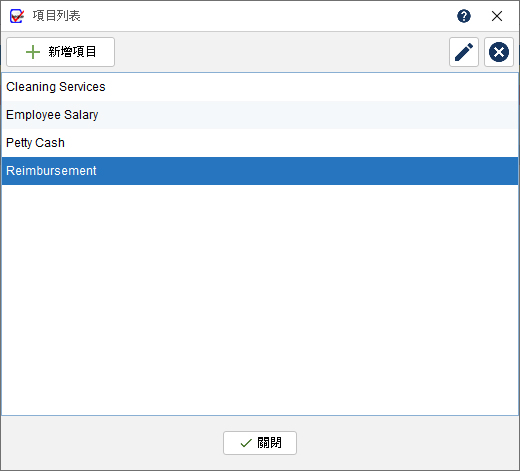Click the 新增項目 button label

[x=72, y=52]
